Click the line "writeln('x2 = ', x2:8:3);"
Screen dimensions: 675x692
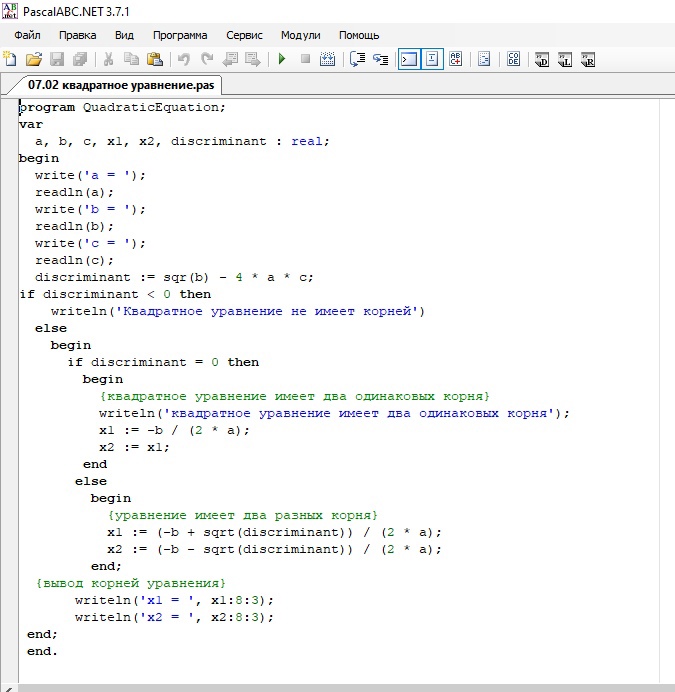coord(174,617)
